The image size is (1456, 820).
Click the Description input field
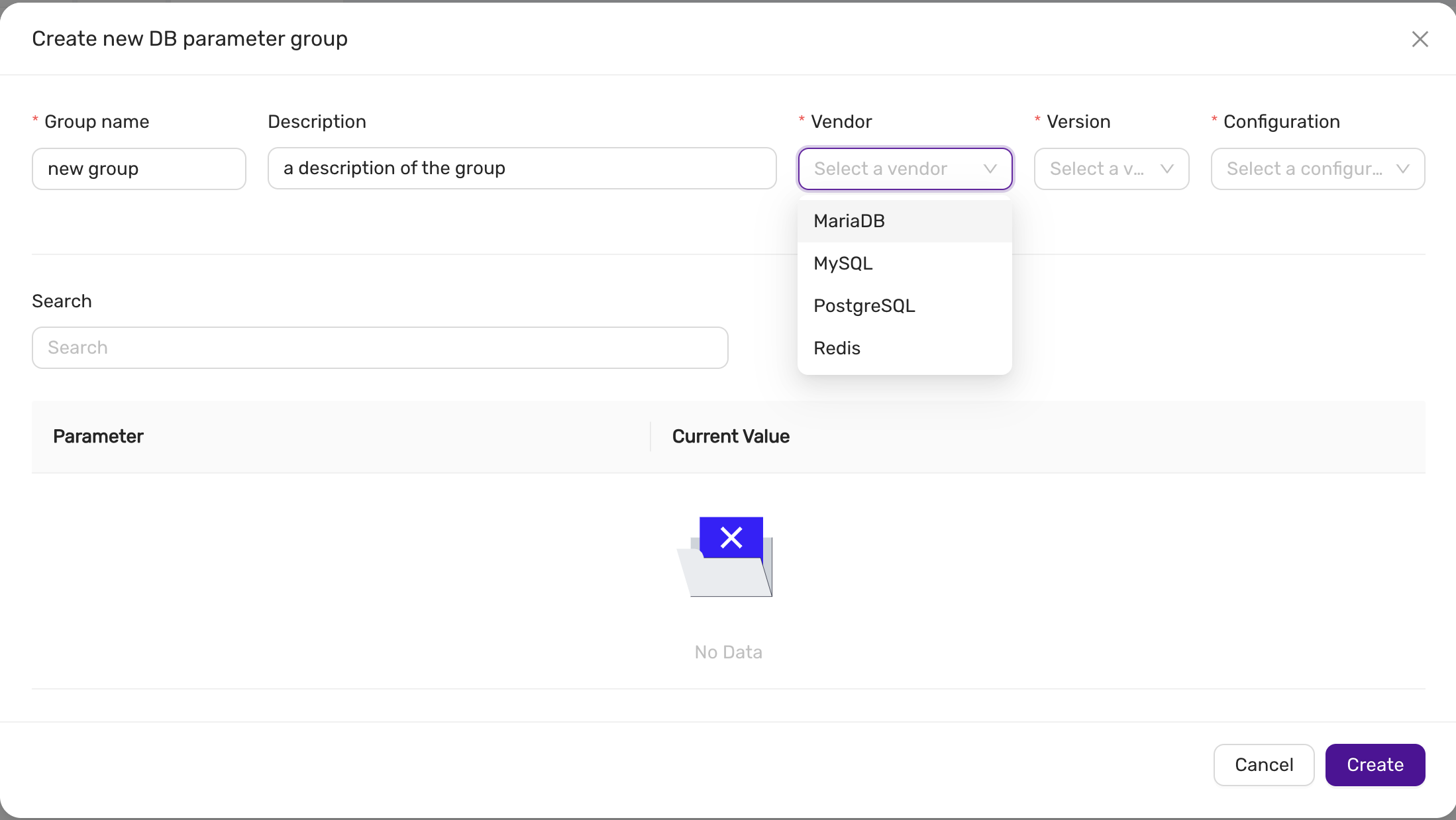point(522,169)
